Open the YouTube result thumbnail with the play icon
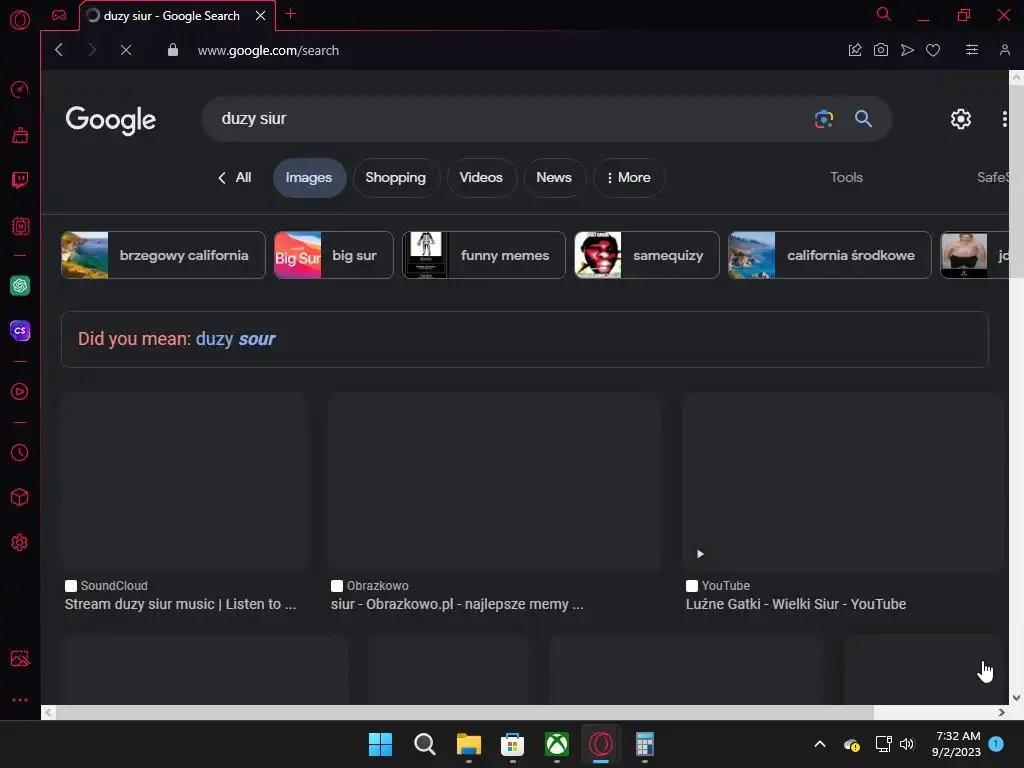 point(842,482)
